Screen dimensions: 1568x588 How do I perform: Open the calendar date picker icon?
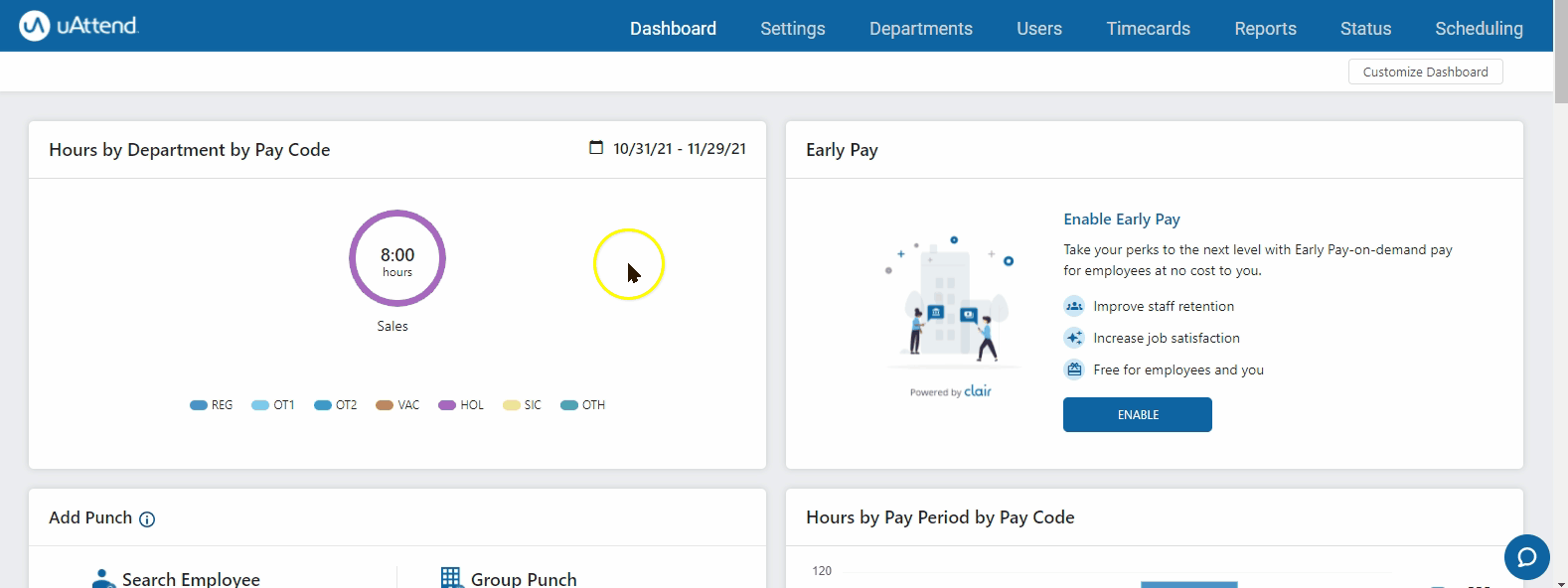pyautogui.click(x=596, y=148)
